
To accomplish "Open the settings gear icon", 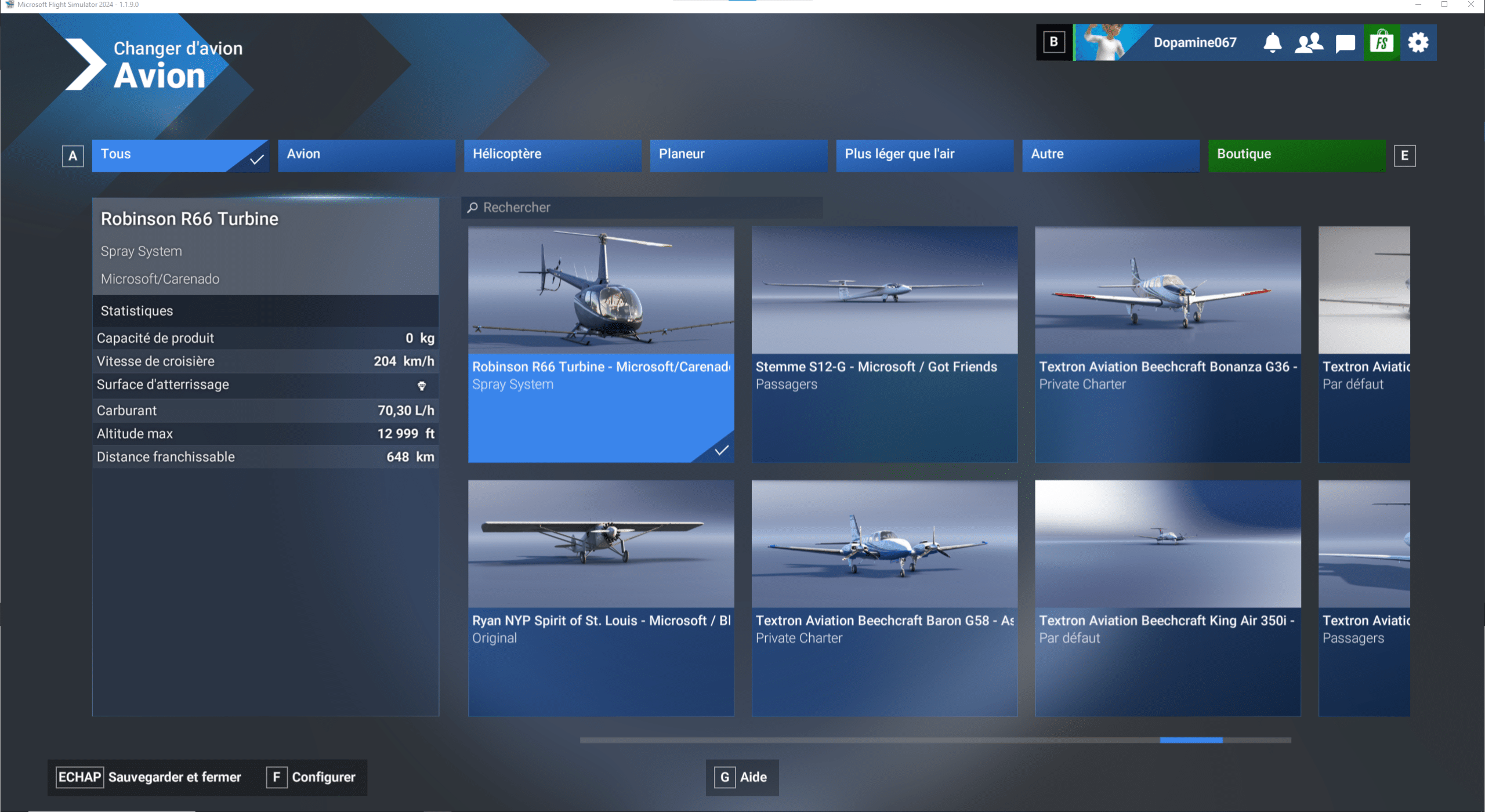I will click(1418, 42).
